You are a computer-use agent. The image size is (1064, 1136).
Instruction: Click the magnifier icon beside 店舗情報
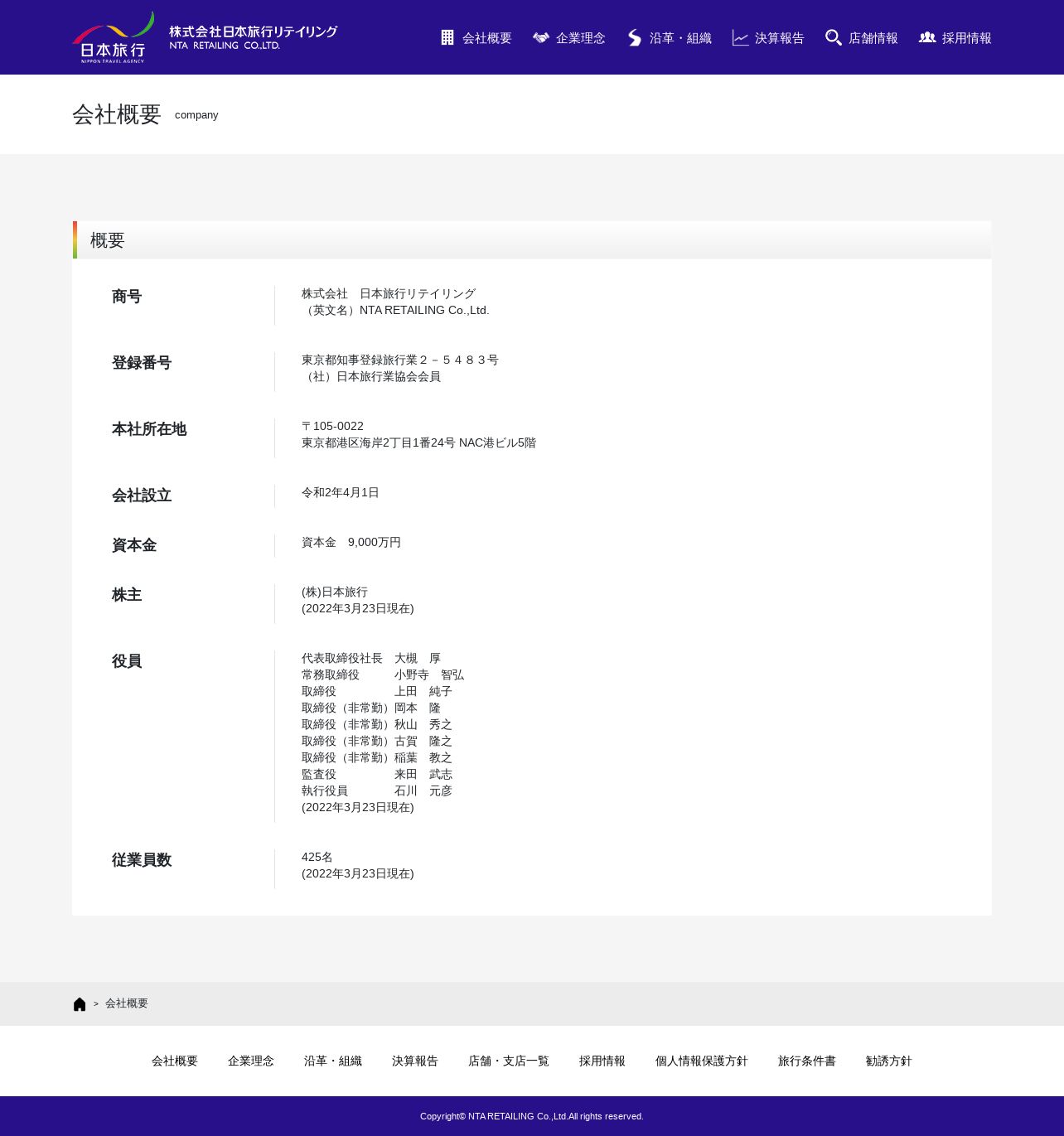click(834, 38)
